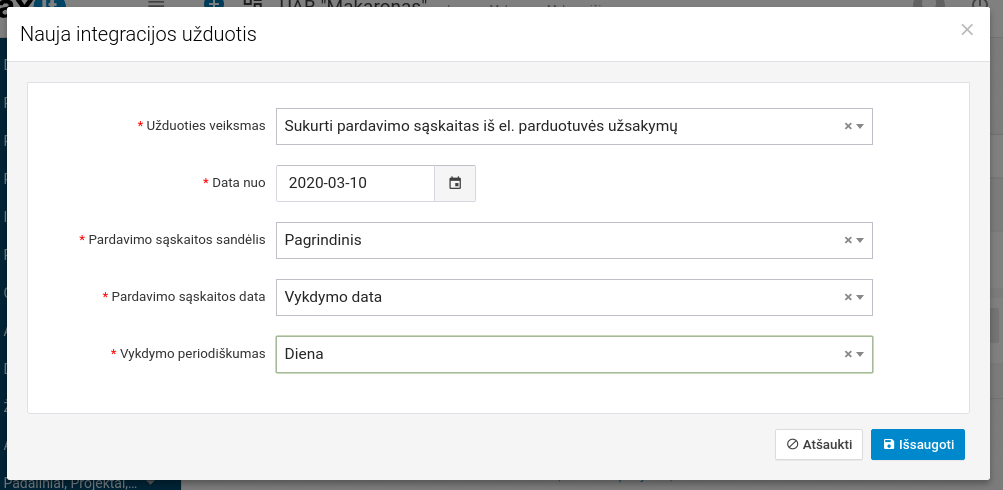1003x490 pixels.
Task: Clear the Diena periodicity selection
Action: click(x=848, y=354)
